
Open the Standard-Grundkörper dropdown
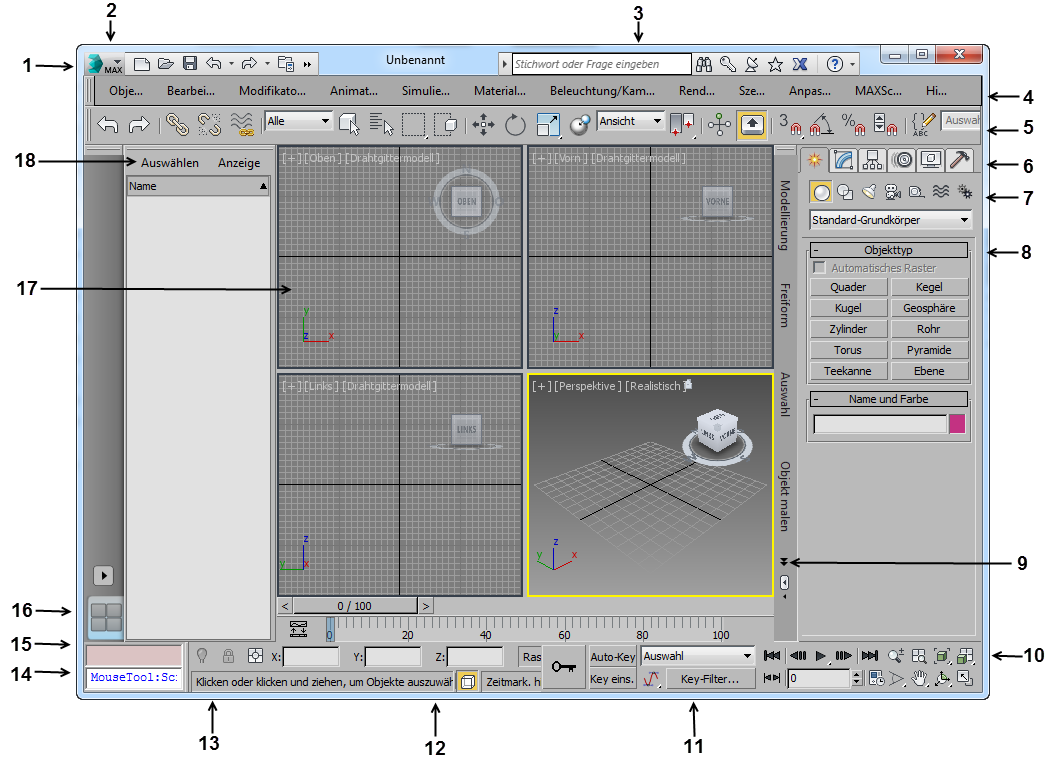pyautogui.click(x=890, y=219)
